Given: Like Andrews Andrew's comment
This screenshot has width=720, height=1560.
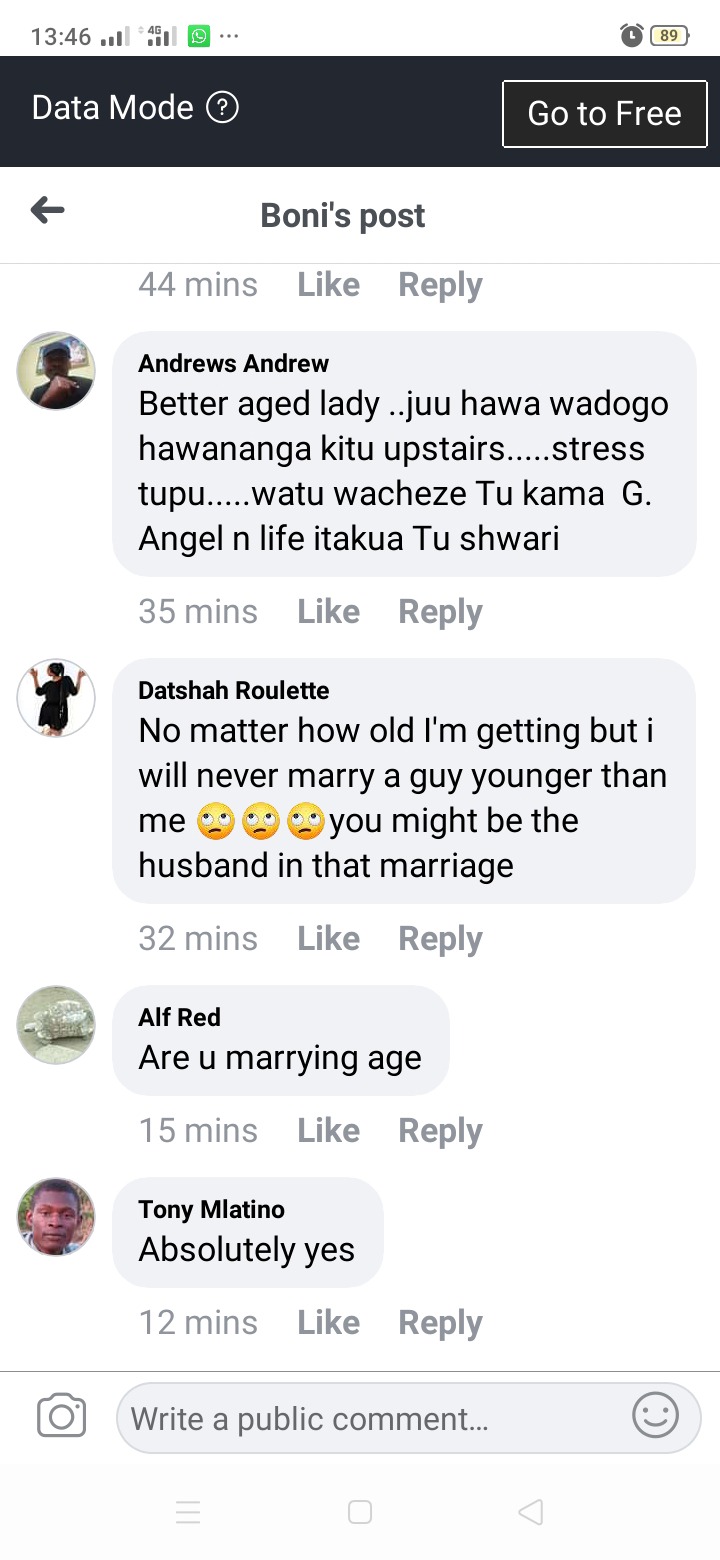Looking at the screenshot, I should 328,611.
